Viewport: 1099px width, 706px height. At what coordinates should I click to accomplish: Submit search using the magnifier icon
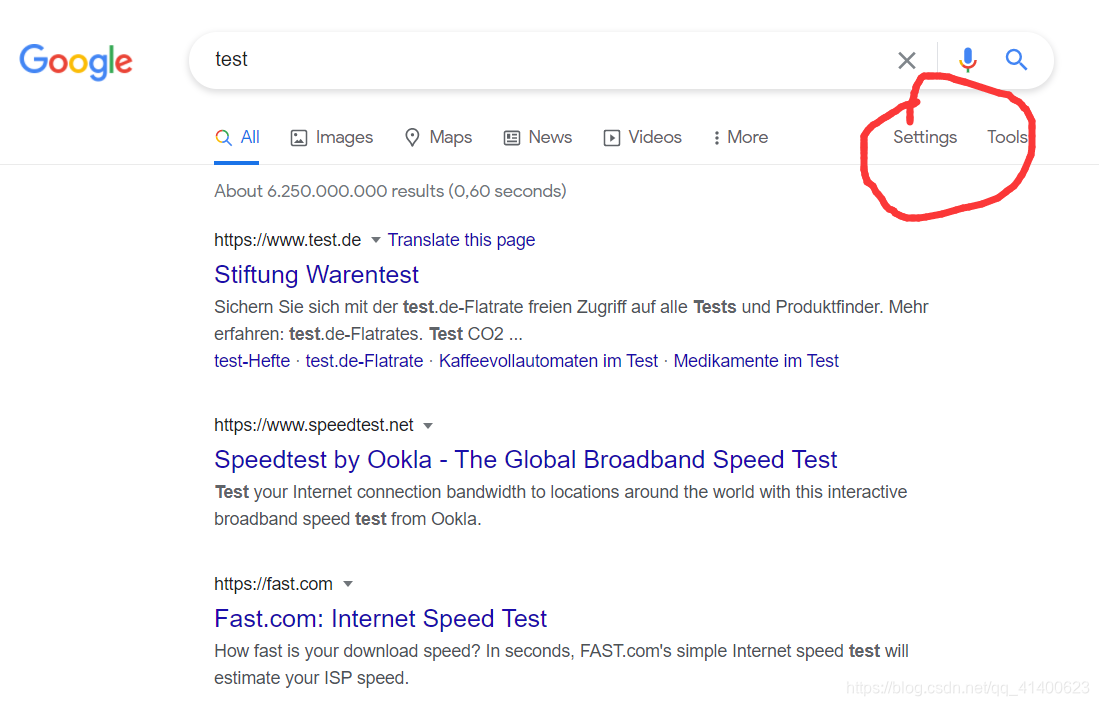1016,60
